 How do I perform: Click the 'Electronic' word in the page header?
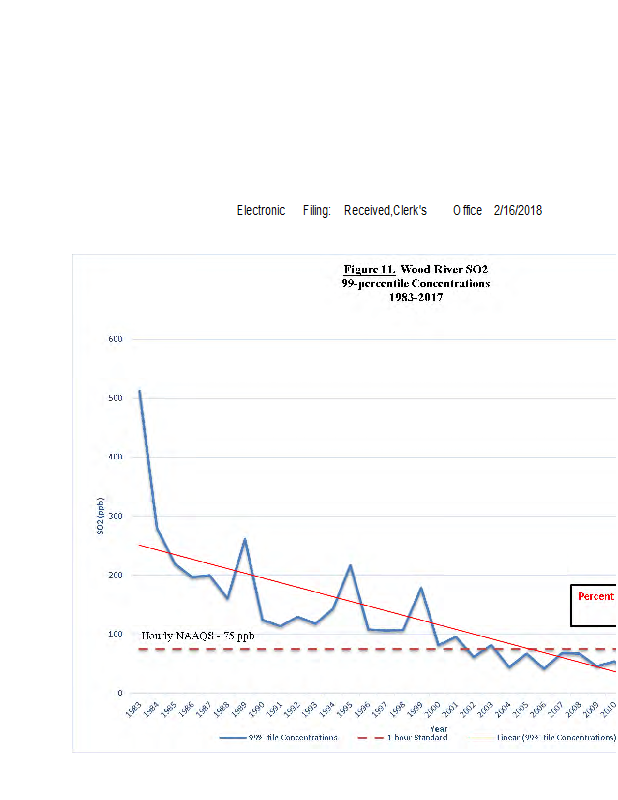(261, 210)
